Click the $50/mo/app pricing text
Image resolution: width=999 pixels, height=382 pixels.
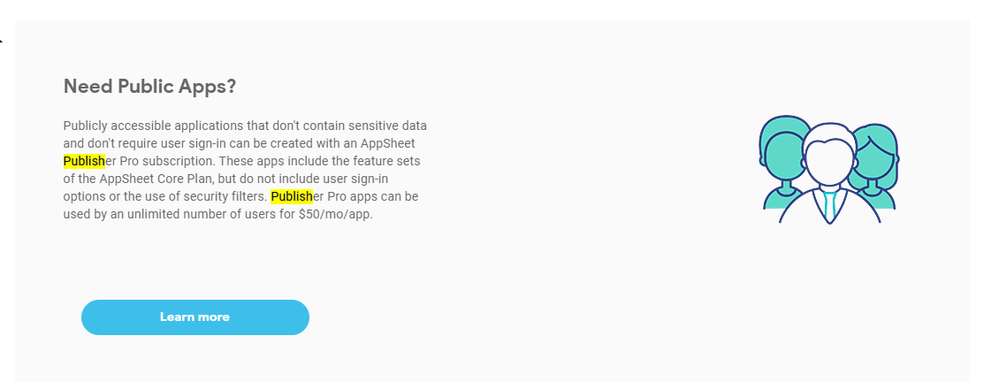click(x=335, y=214)
